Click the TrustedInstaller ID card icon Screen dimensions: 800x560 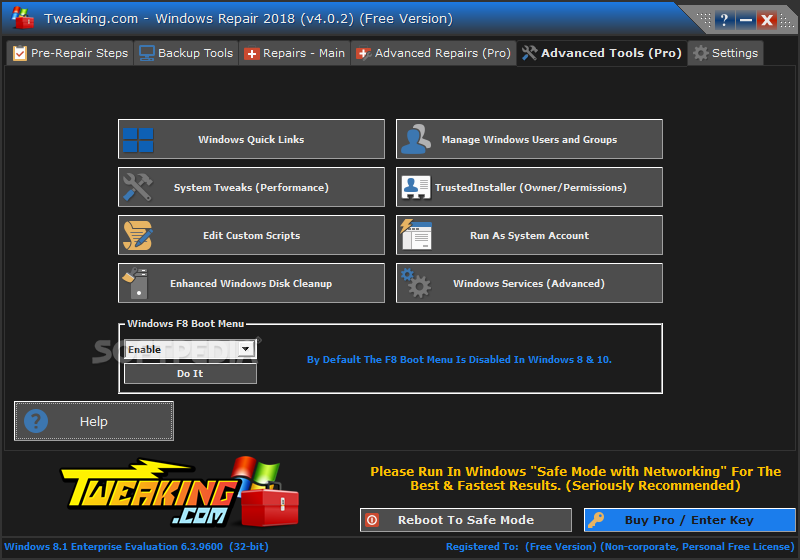[x=416, y=187]
